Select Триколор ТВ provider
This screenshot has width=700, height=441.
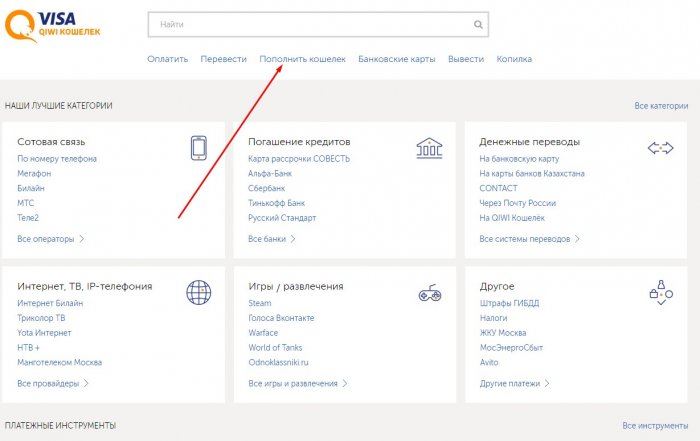(x=41, y=318)
